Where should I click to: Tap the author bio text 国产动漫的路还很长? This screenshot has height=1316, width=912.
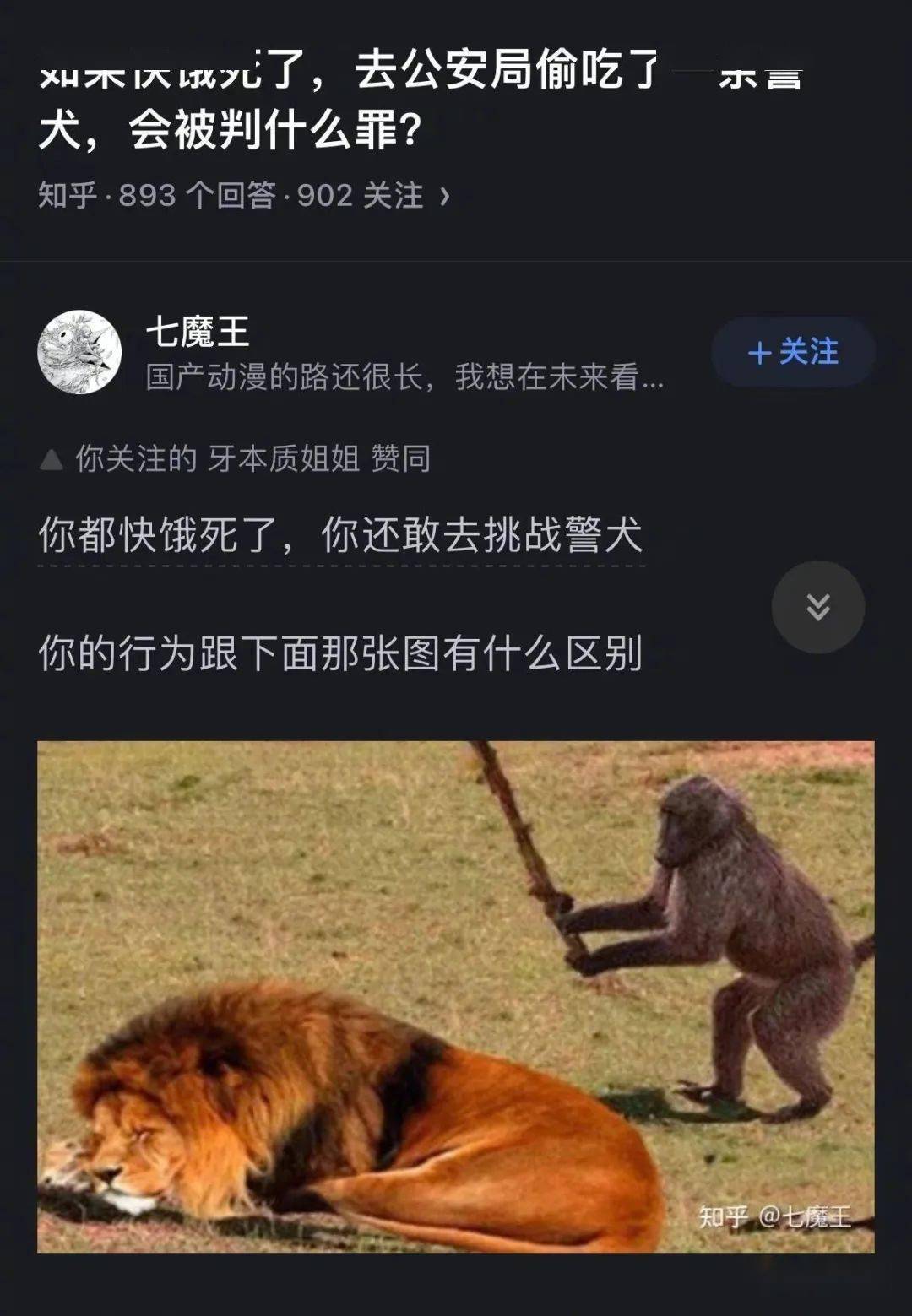click(x=404, y=376)
